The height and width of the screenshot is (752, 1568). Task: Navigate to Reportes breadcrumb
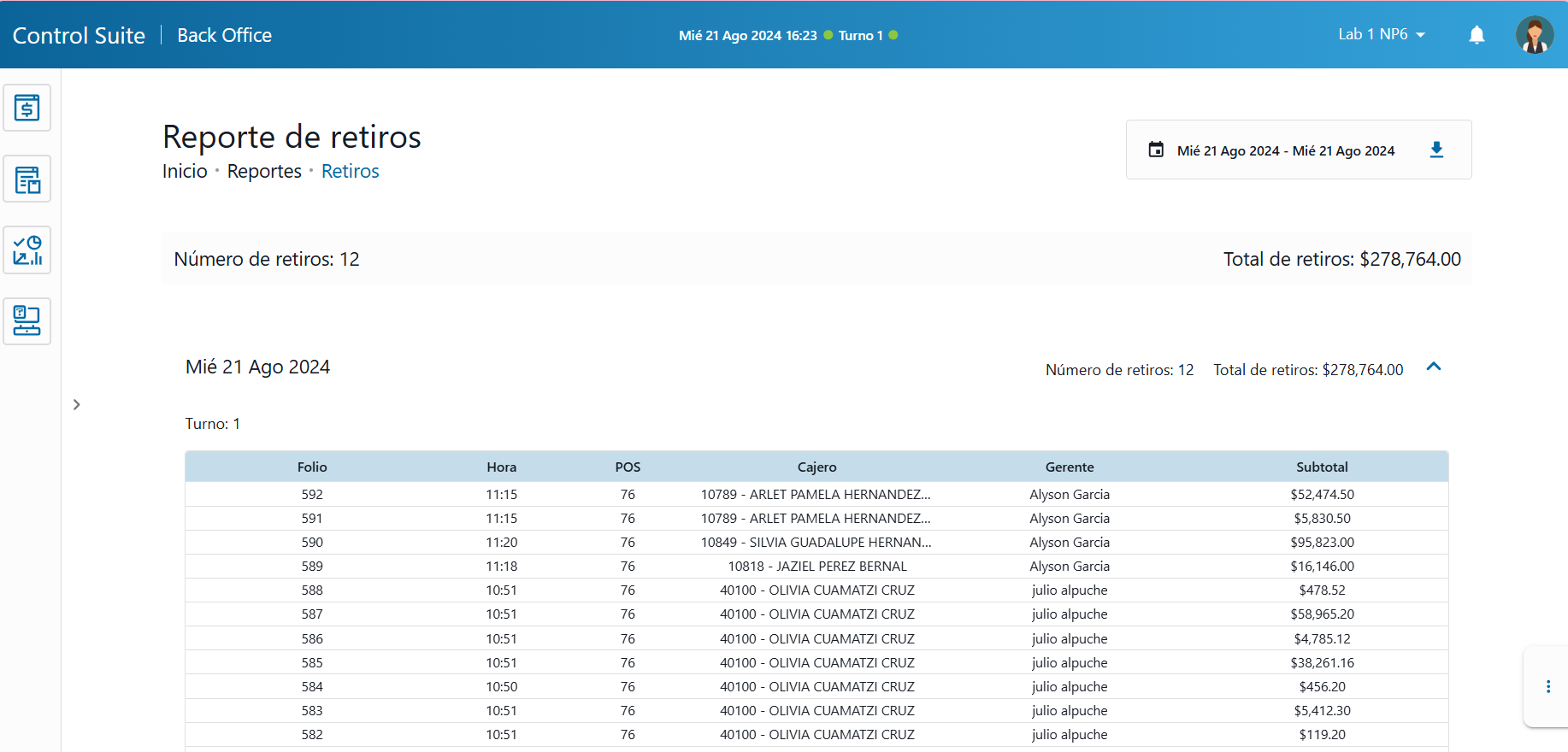pyautogui.click(x=264, y=172)
